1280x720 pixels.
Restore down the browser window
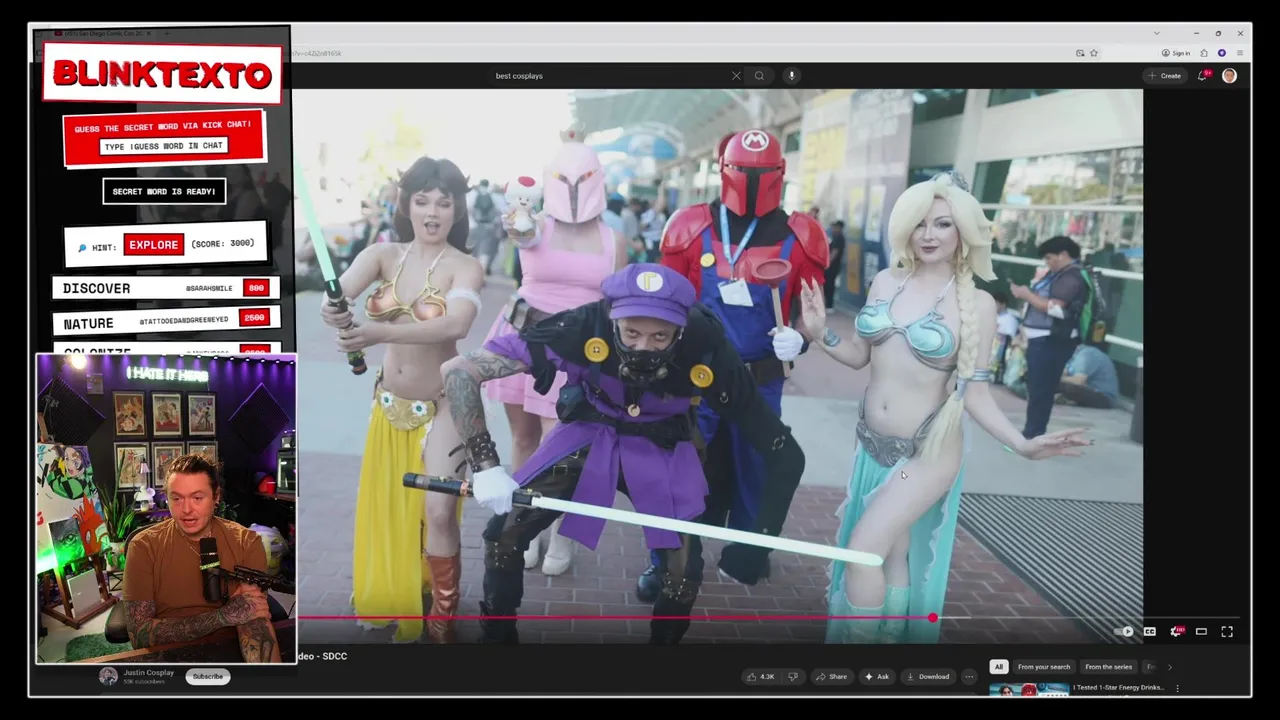1218,33
